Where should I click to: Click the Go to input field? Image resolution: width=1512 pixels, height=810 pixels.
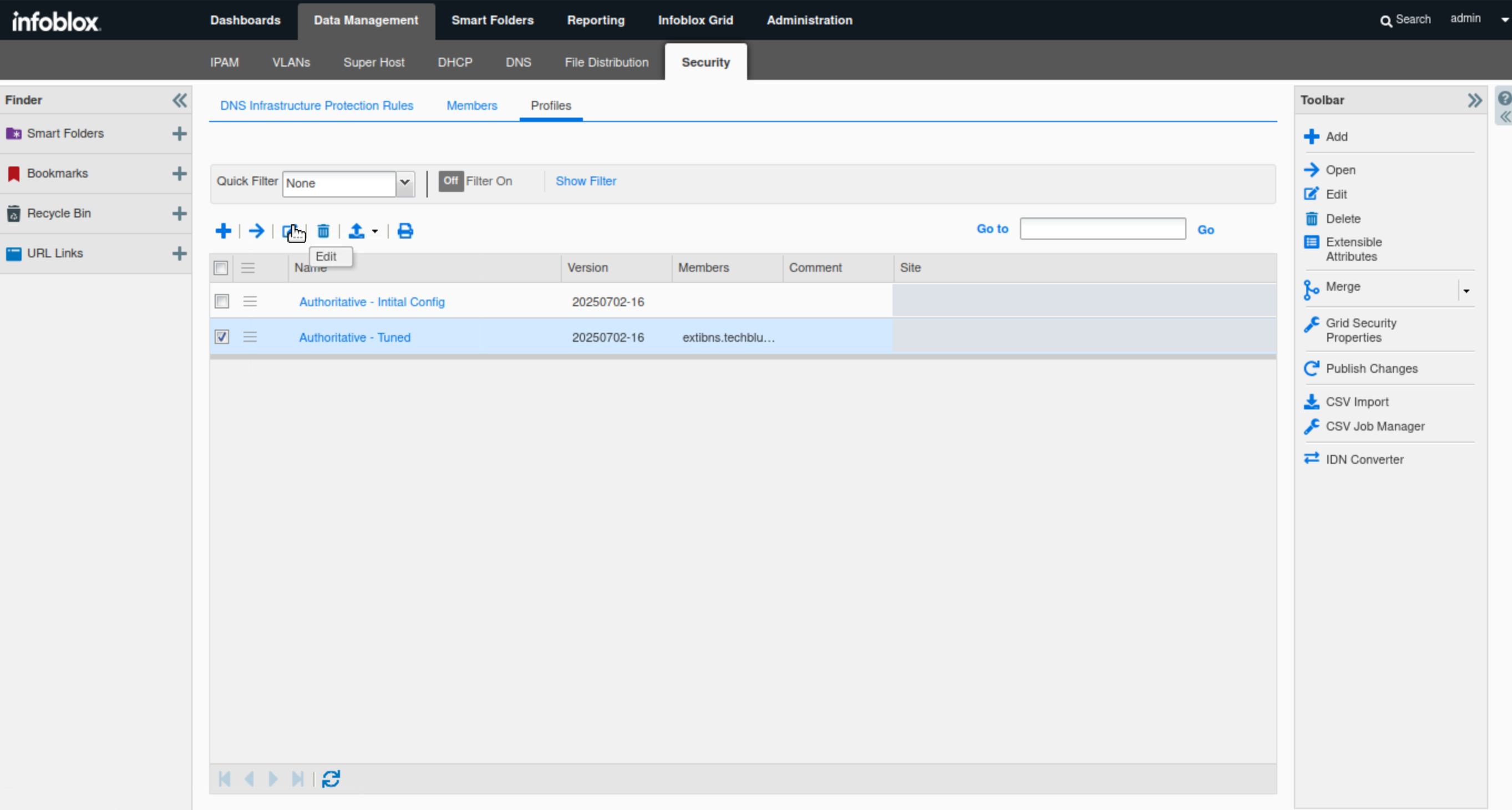coord(1102,229)
